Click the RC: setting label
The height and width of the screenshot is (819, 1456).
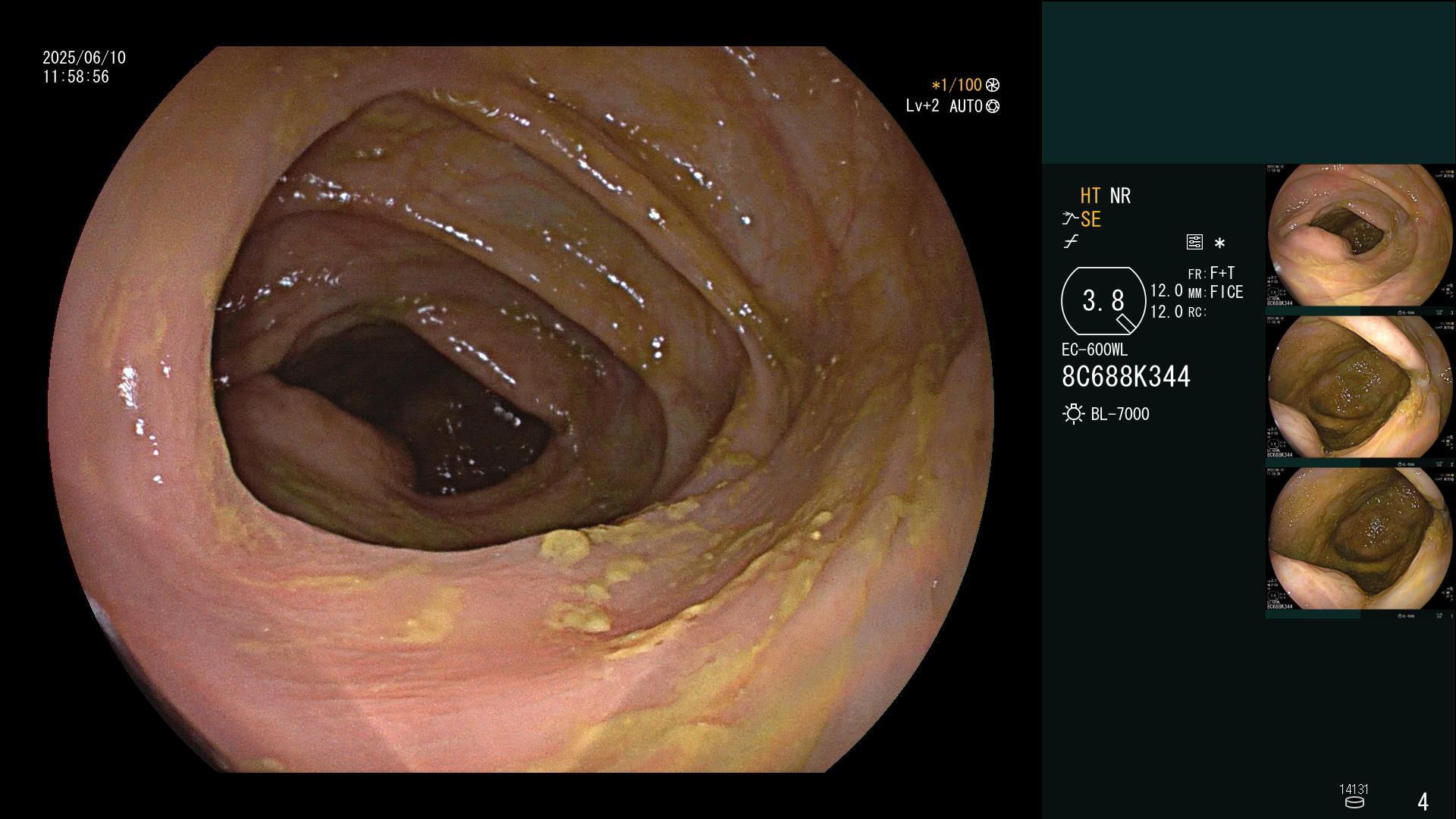(1197, 312)
